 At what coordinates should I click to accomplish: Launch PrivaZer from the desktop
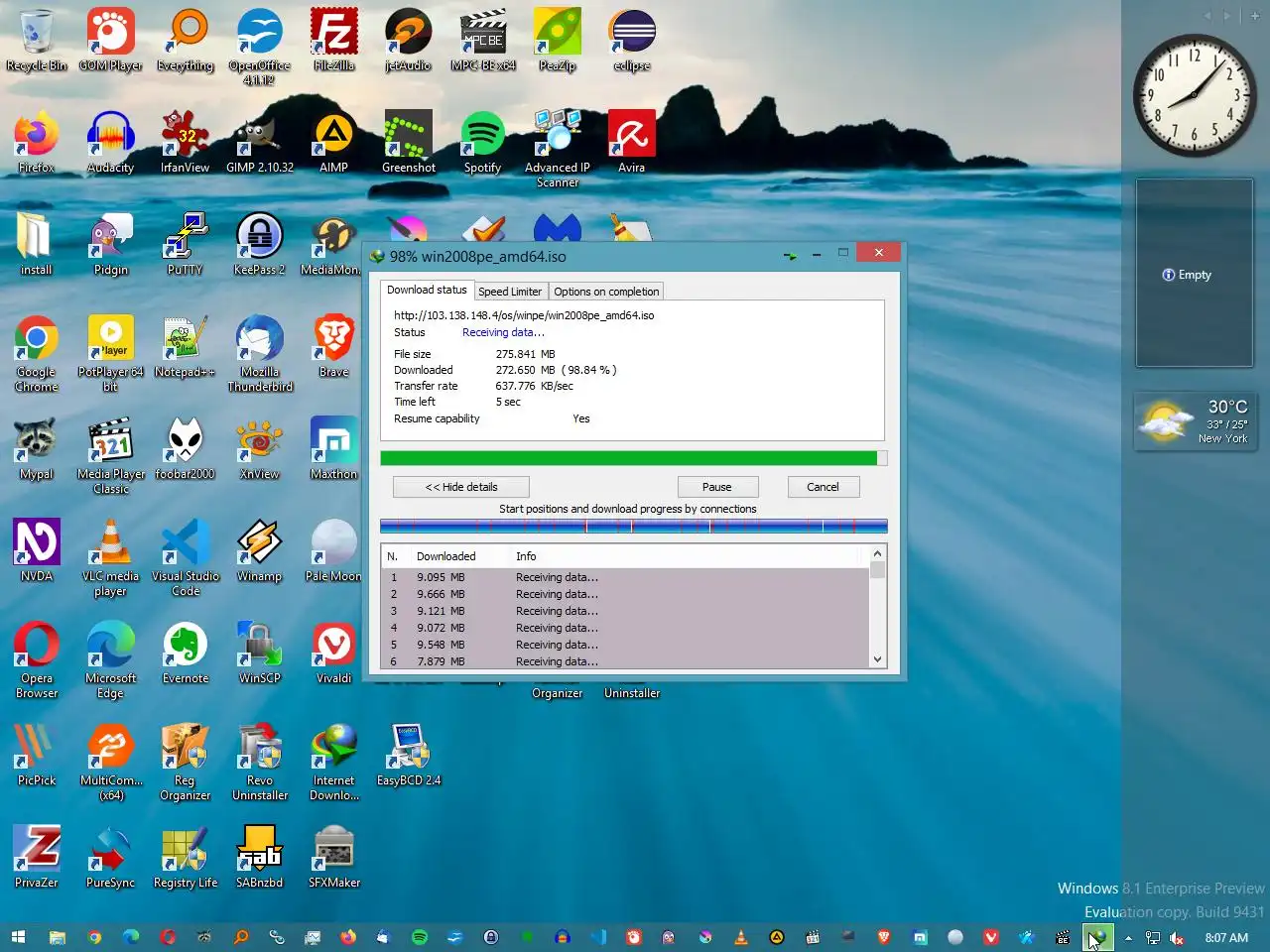click(x=37, y=857)
